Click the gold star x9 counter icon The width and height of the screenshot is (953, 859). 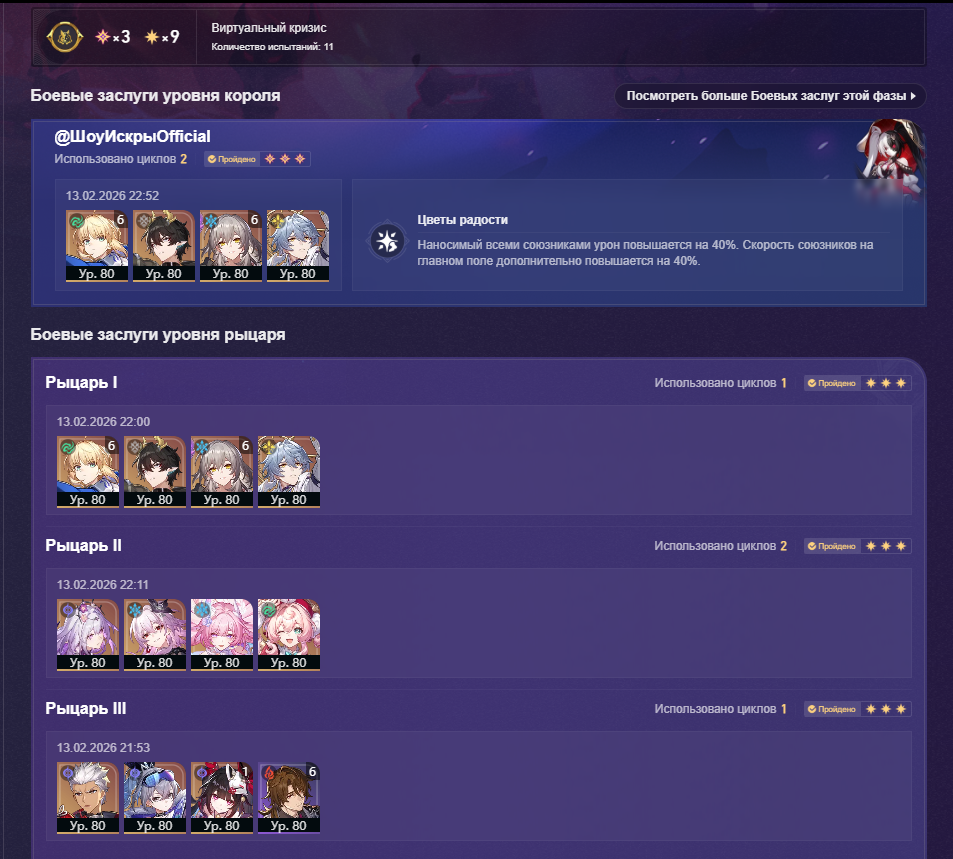(152, 37)
